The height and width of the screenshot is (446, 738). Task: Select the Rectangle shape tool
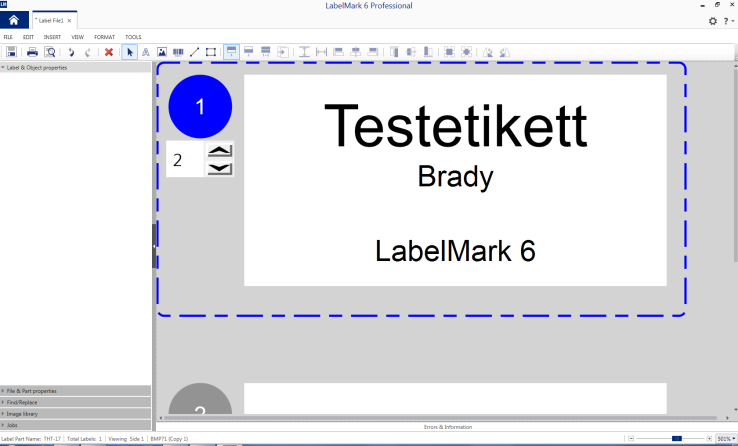[x=211, y=52]
